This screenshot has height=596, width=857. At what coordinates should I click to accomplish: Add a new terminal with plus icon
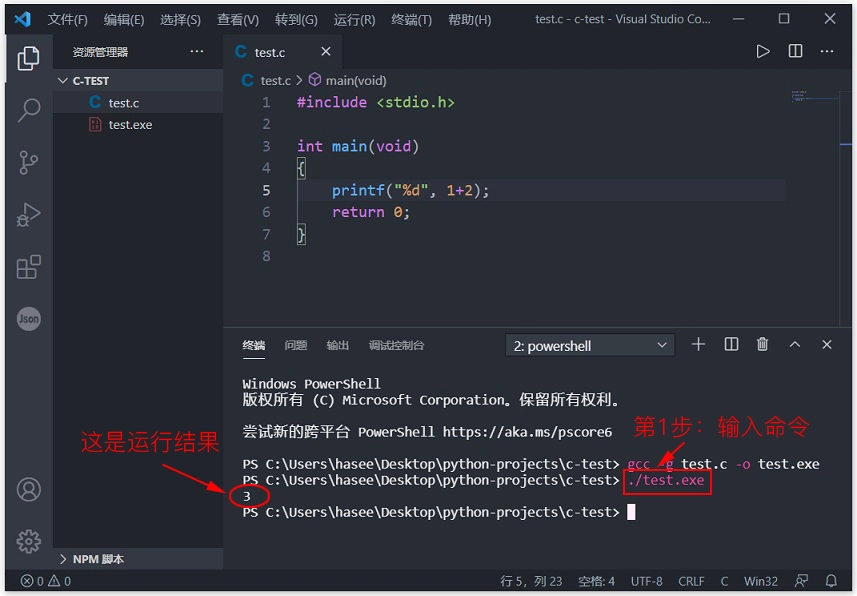pyautogui.click(x=699, y=344)
